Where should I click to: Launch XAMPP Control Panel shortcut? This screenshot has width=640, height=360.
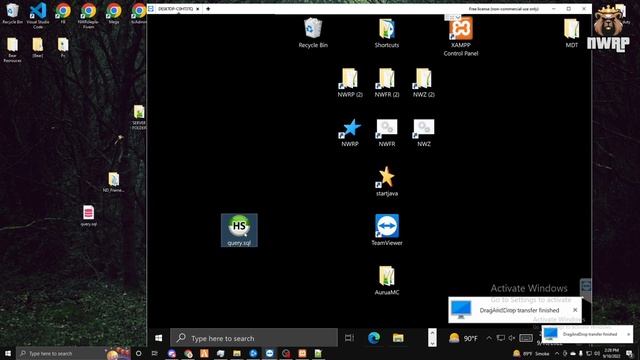click(460, 37)
